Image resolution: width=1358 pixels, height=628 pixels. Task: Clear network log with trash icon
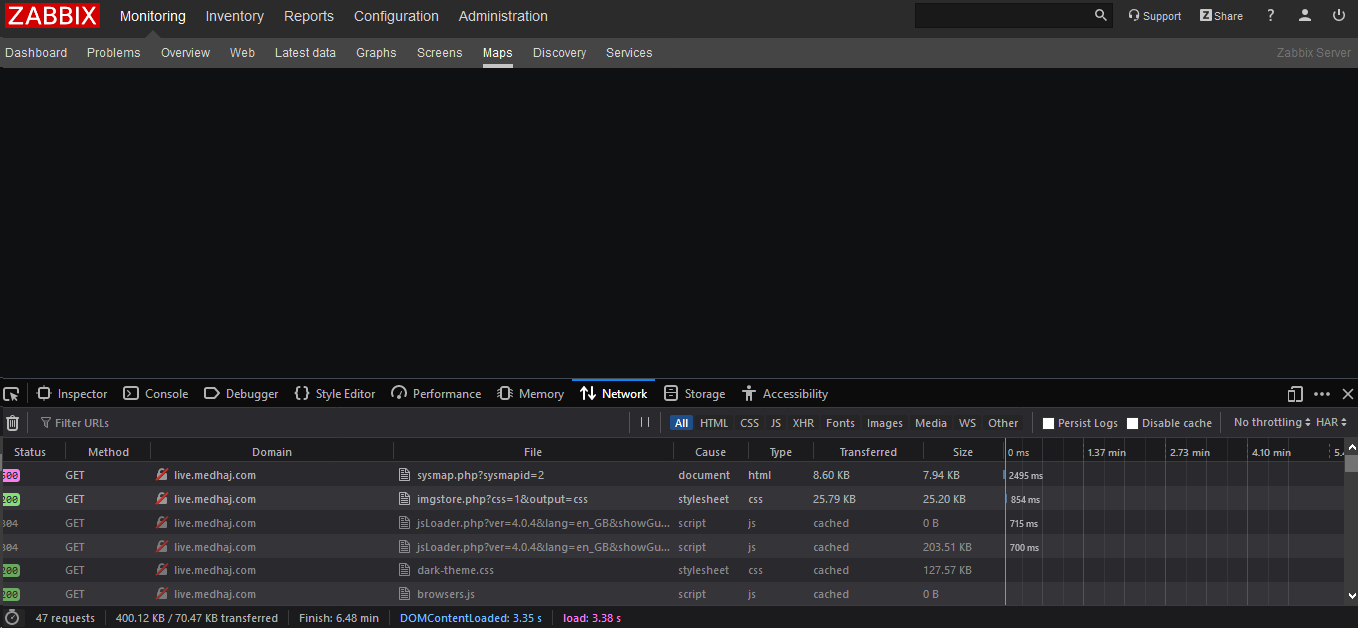click(x=13, y=423)
